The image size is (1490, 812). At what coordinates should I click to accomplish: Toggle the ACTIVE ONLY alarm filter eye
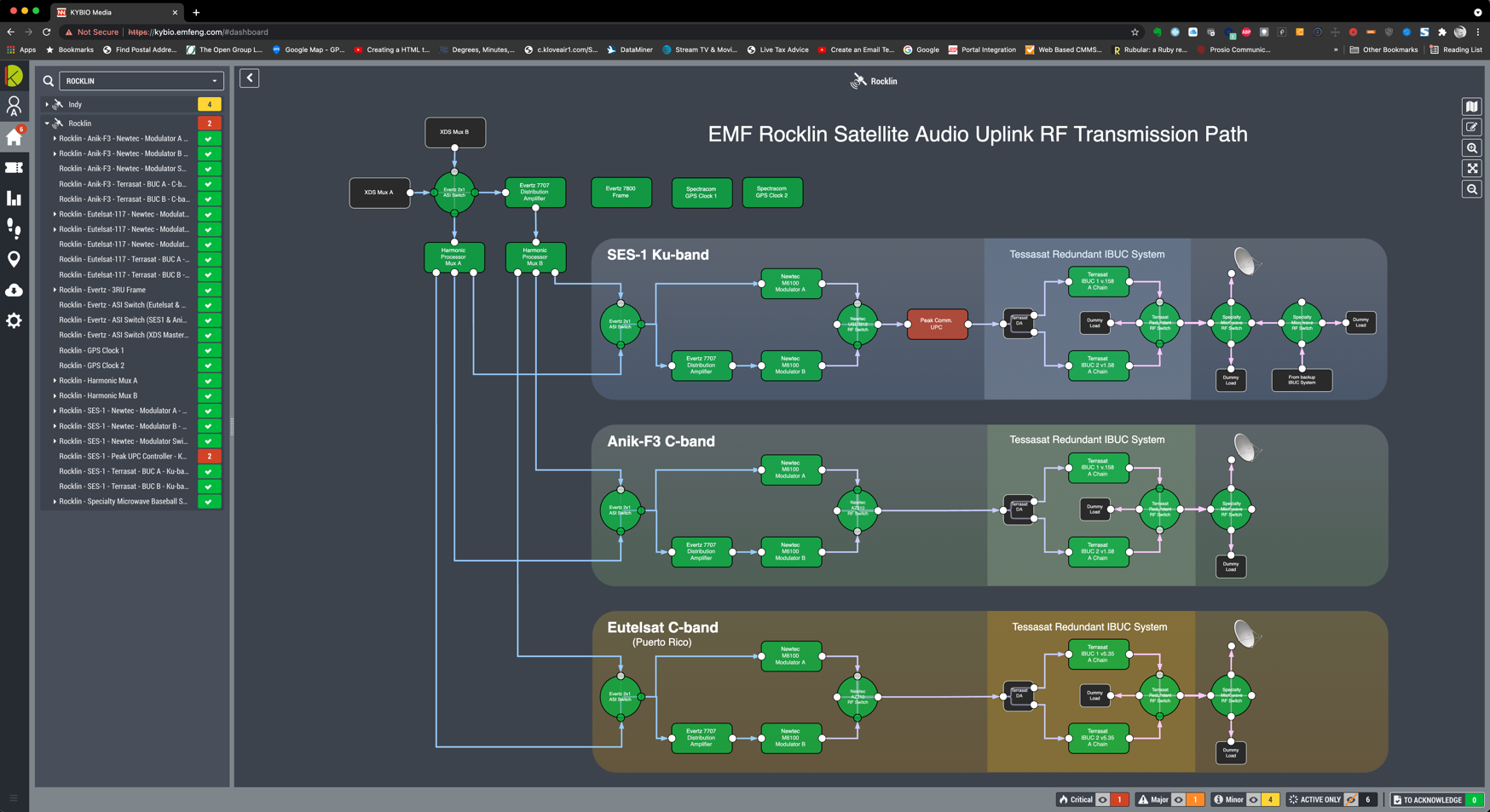1351,800
